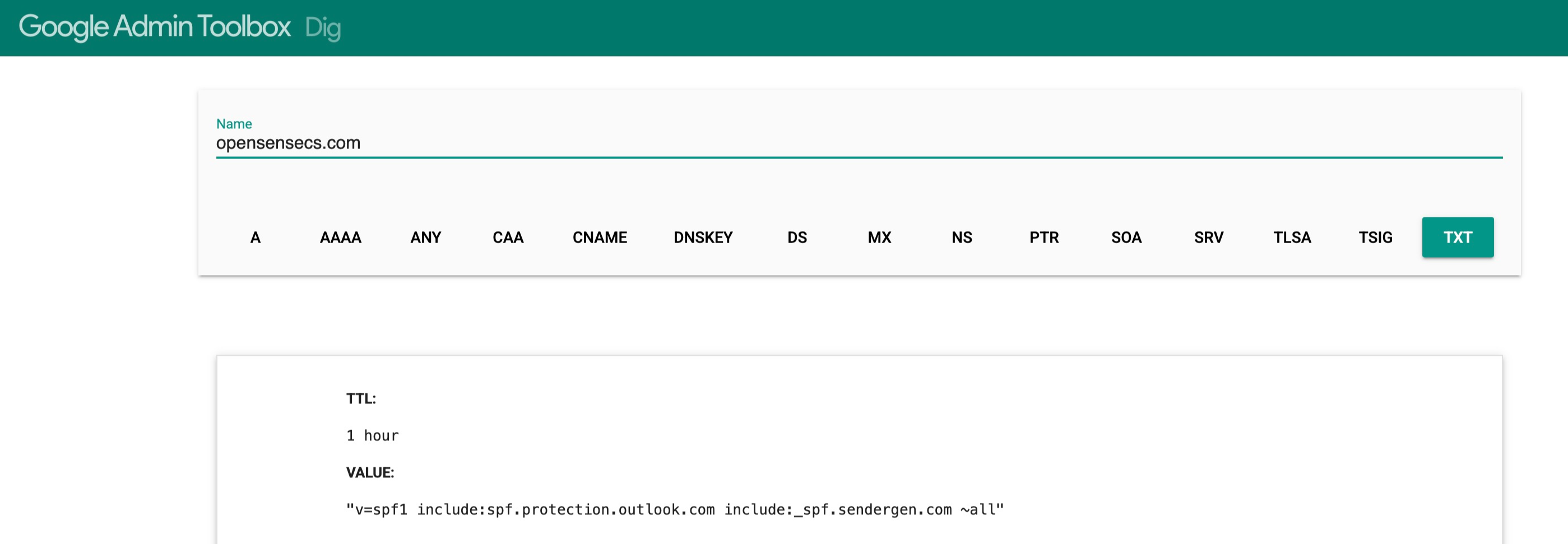The image size is (1568, 544).
Task: Click the '1 hour' TTL value
Action: [373, 436]
